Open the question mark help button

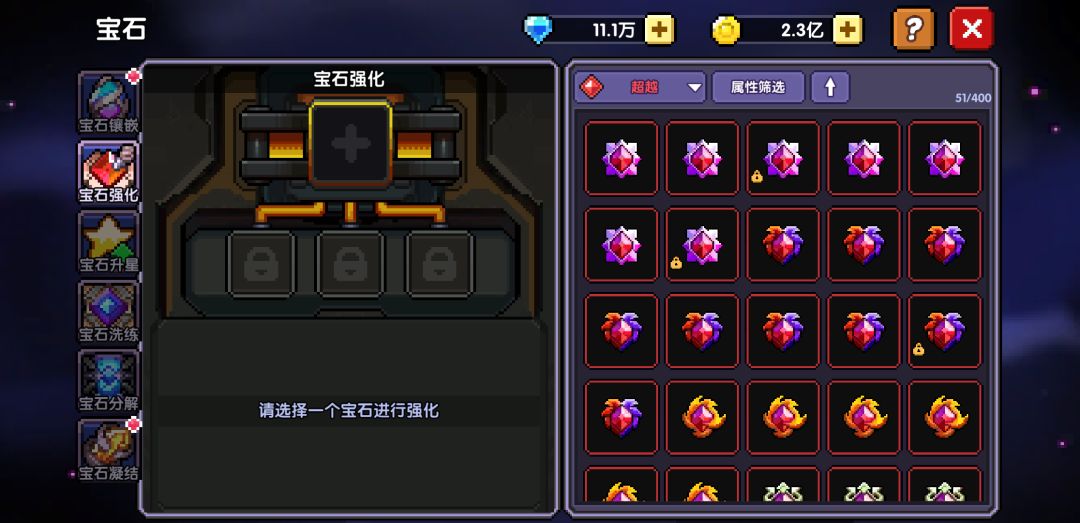pos(914,29)
